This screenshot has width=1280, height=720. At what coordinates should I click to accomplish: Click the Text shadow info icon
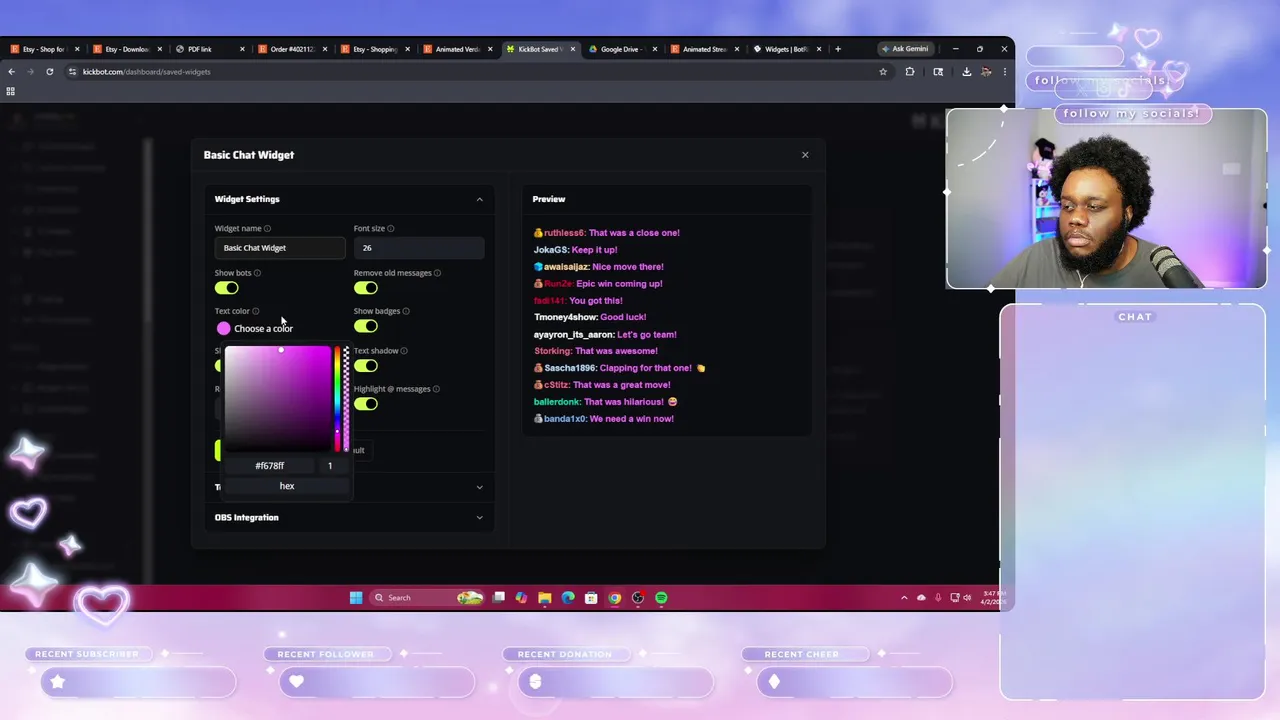pyautogui.click(x=404, y=351)
